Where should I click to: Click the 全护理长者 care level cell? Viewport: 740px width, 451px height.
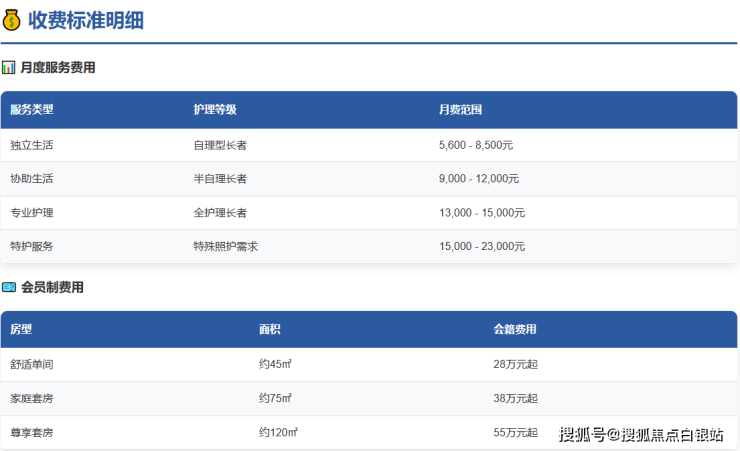pyautogui.click(x=220, y=213)
